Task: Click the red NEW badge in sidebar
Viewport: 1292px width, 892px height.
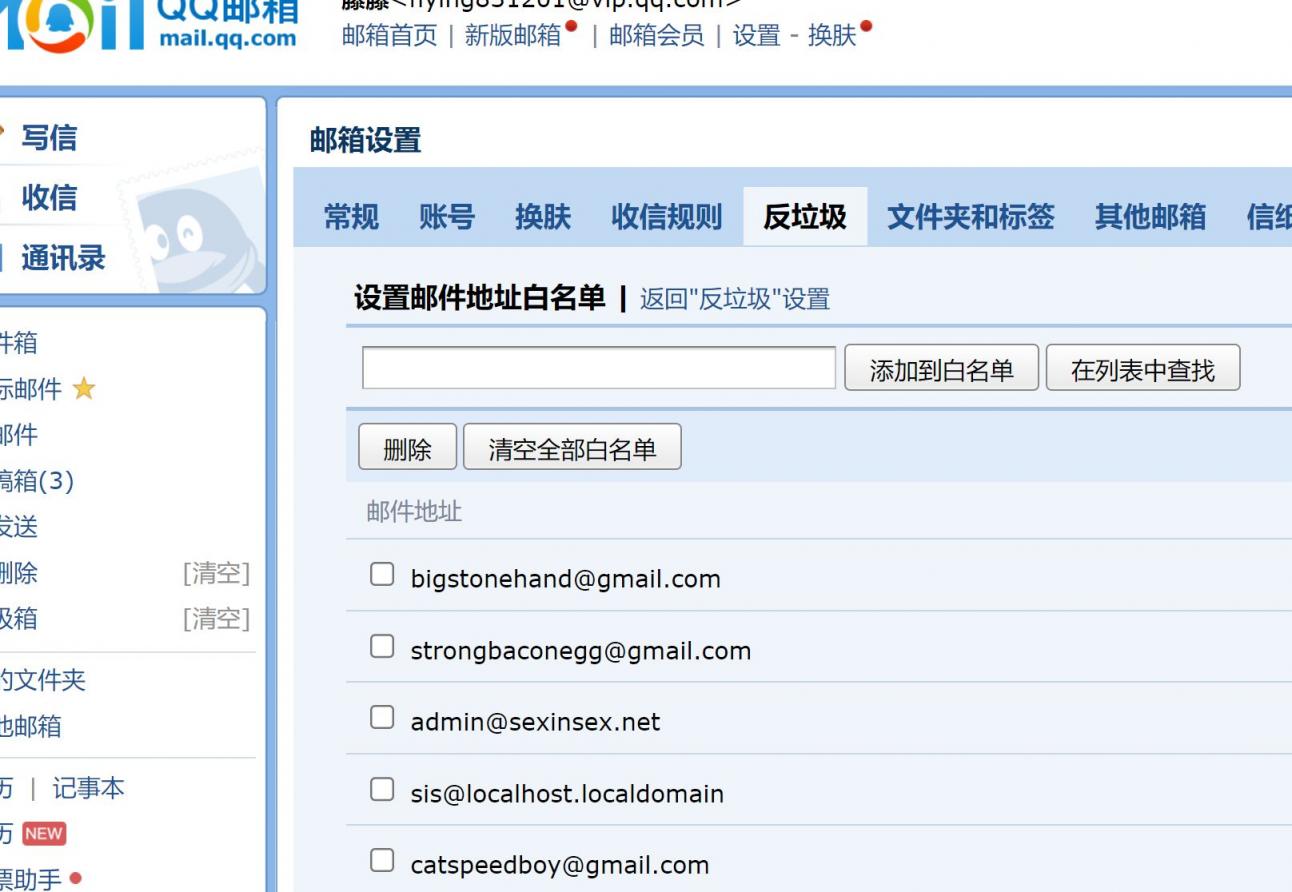Action: pyautogui.click(x=44, y=834)
